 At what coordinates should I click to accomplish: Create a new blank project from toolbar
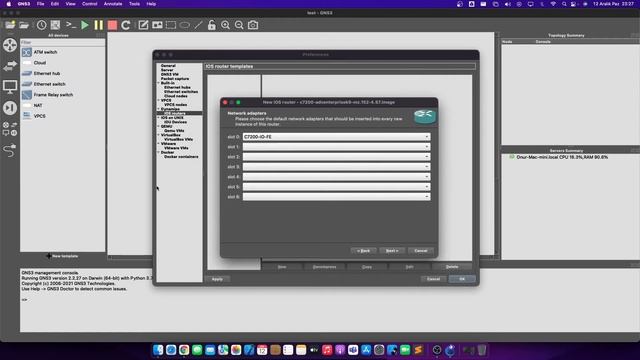point(10,25)
